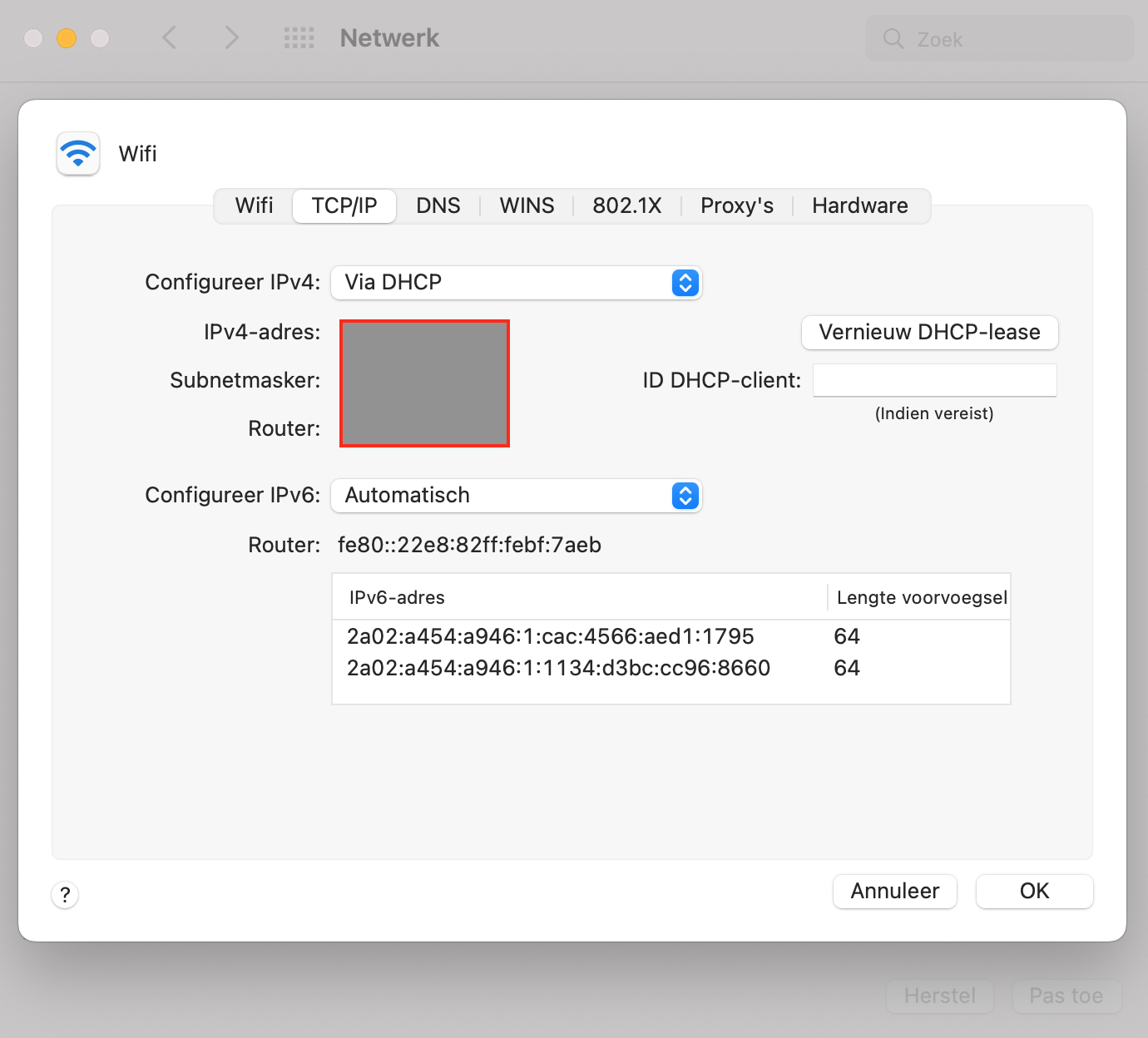Click the Vernieuw DHCP-lease button
Viewport: 1148px width, 1038px height.
(x=930, y=333)
